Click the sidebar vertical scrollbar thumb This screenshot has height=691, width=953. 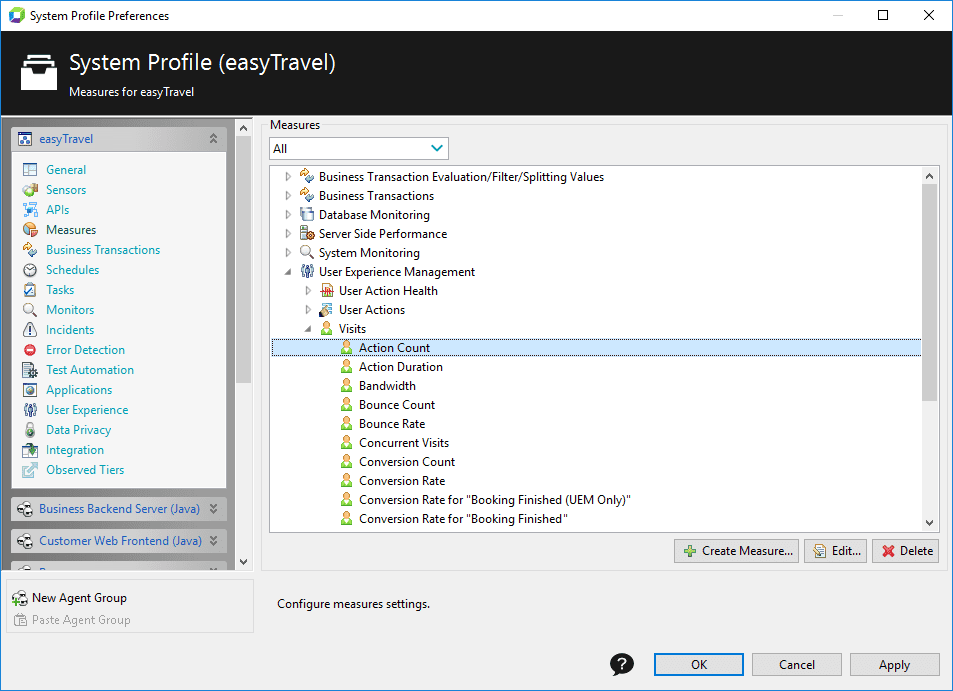[244, 260]
